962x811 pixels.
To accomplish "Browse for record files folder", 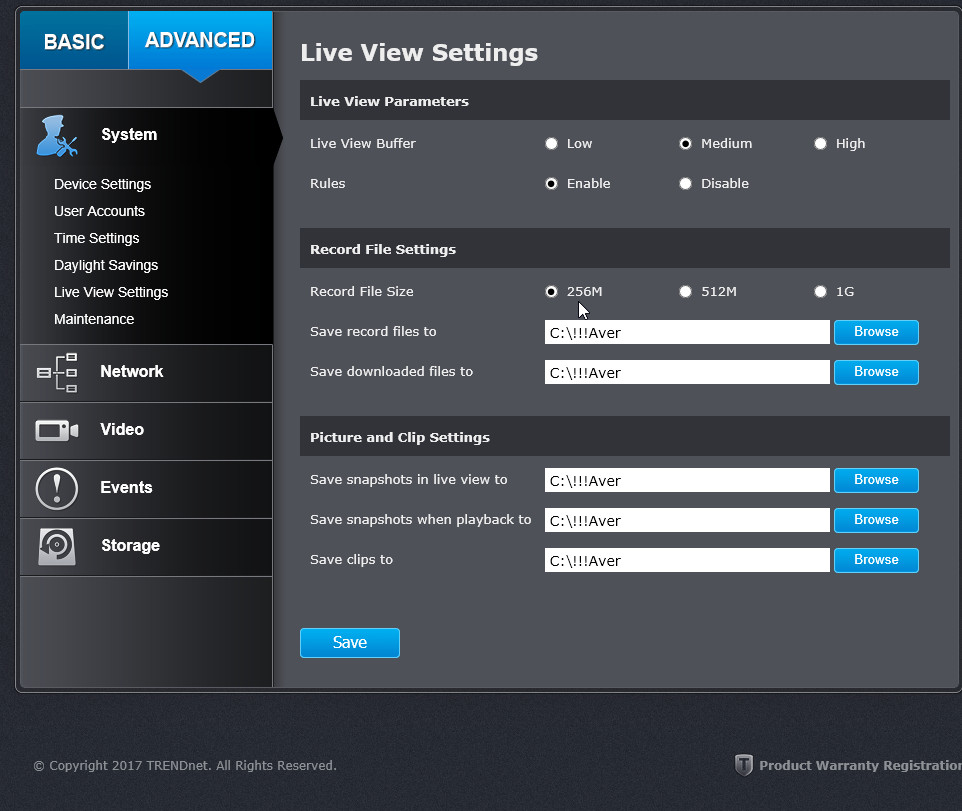I will click(876, 332).
